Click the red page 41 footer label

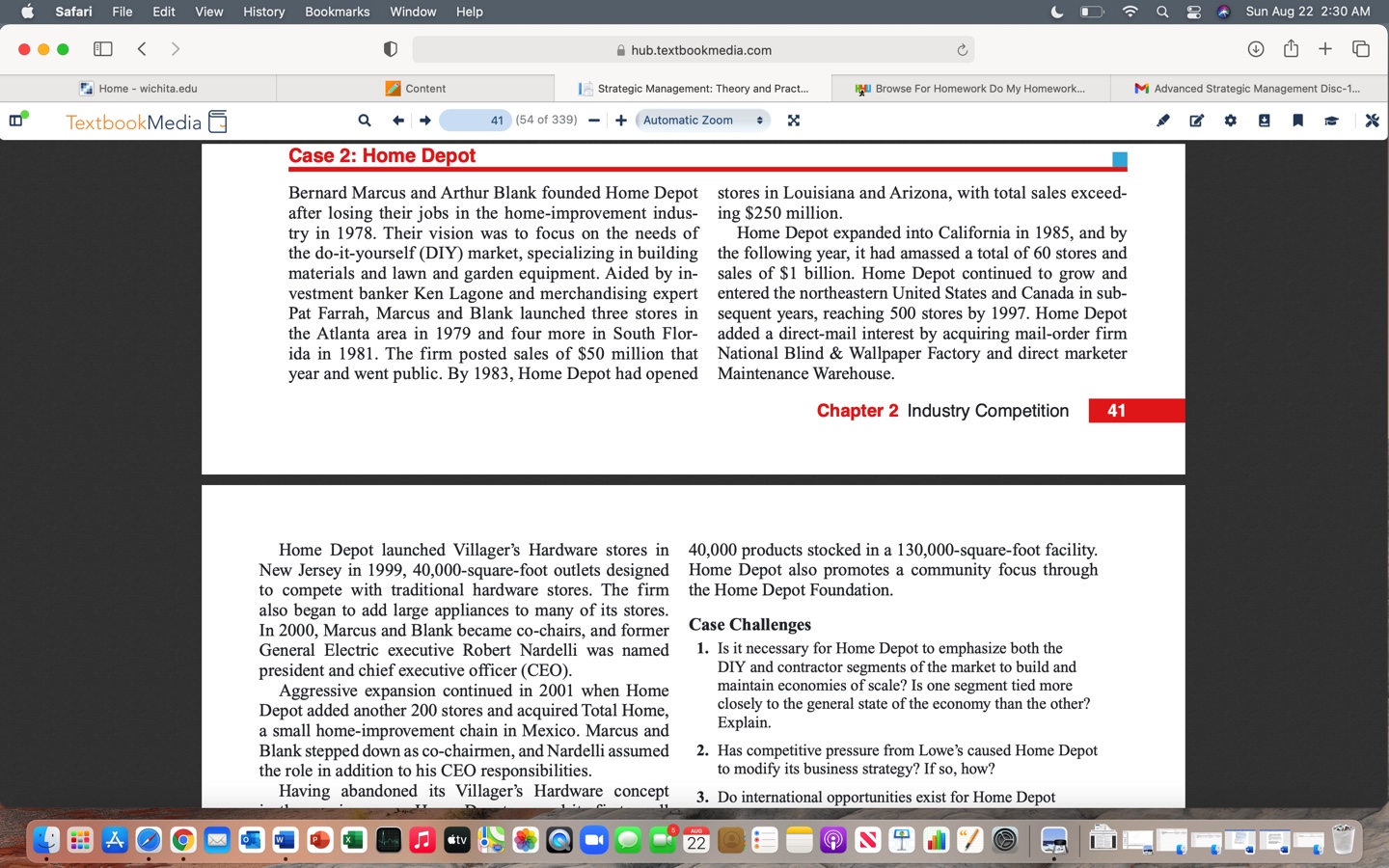coord(1136,411)
